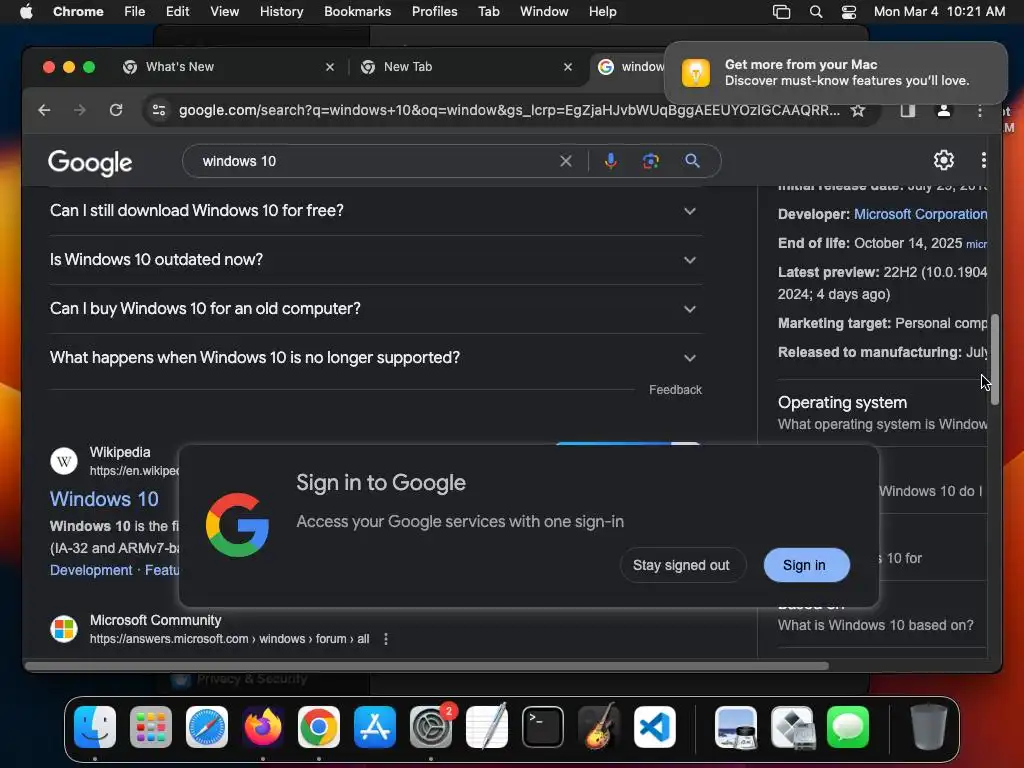The height and width of the screenshot is (768, 1024).
Task: Open GarageBand from the Dock
Action: click(599, 727)
